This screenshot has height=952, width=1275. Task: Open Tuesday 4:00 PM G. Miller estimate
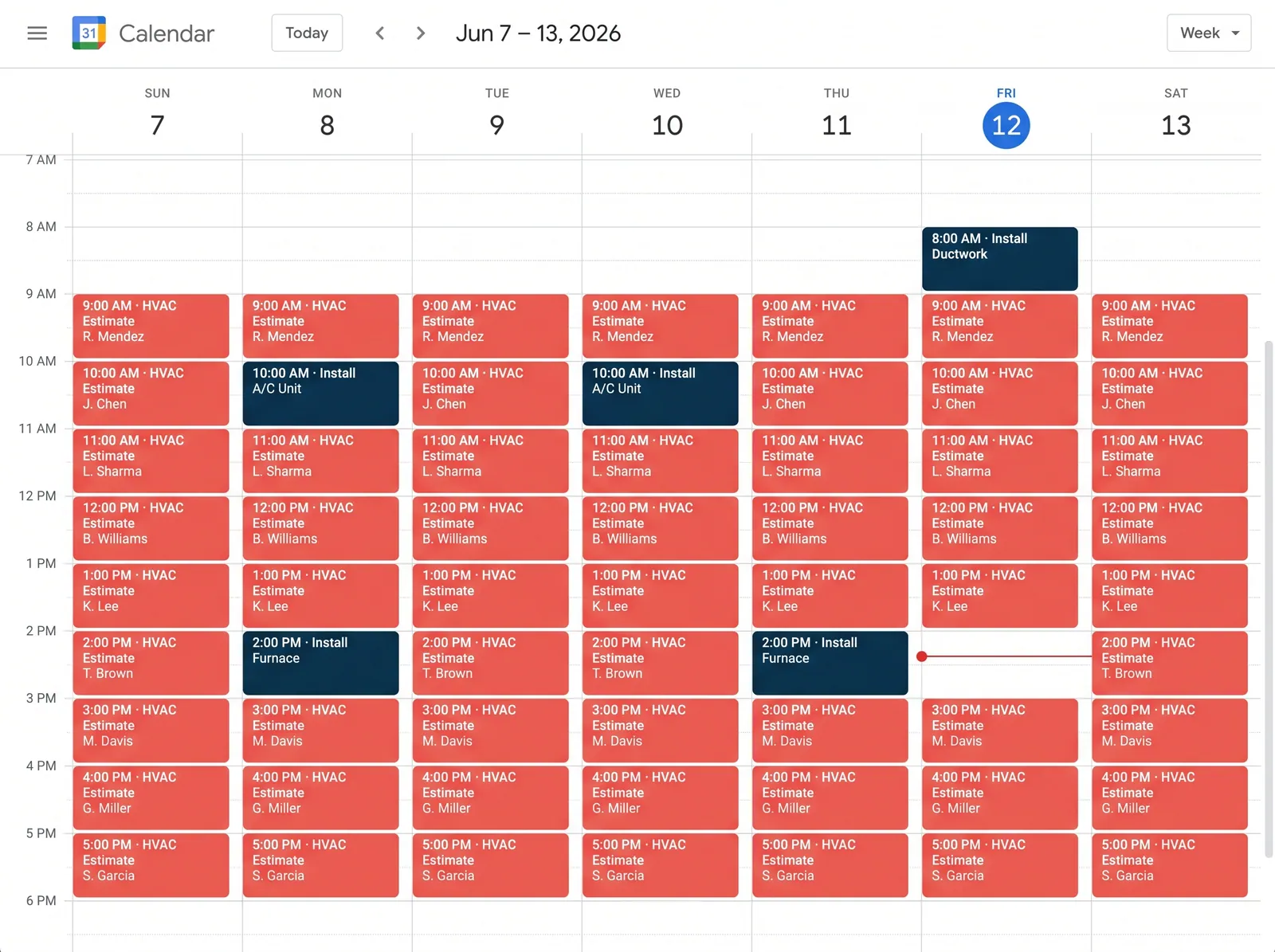pos(491,797)
